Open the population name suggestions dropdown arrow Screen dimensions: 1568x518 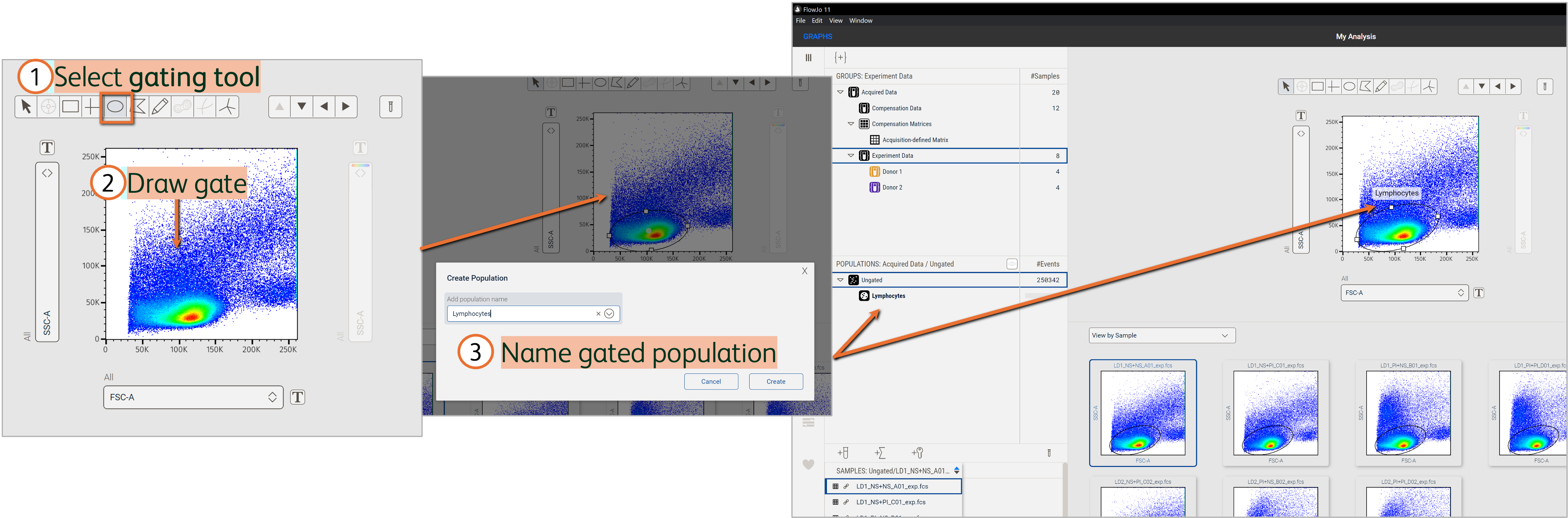[609, 314]
